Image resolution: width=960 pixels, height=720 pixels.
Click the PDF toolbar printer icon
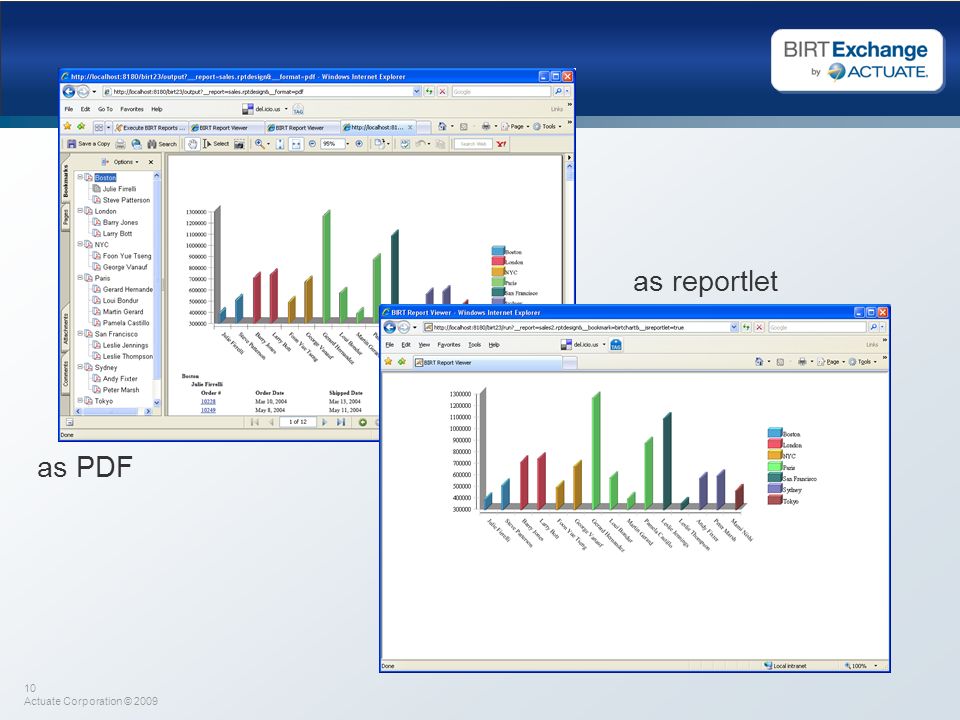[x=121, y=144]
